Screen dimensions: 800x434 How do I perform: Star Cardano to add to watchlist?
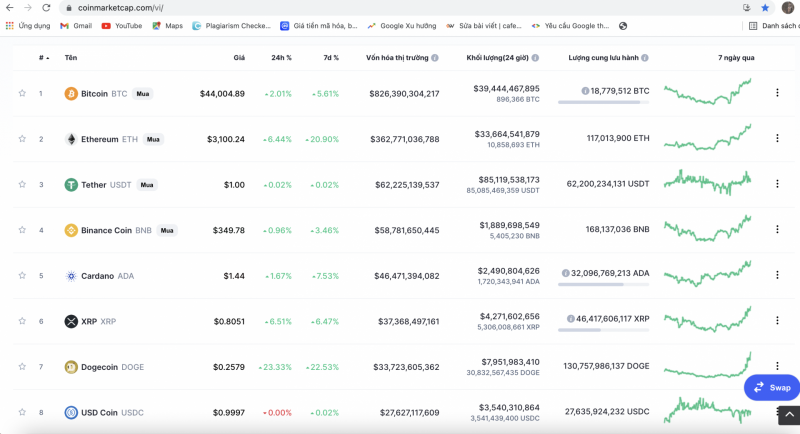coord(22,275)
